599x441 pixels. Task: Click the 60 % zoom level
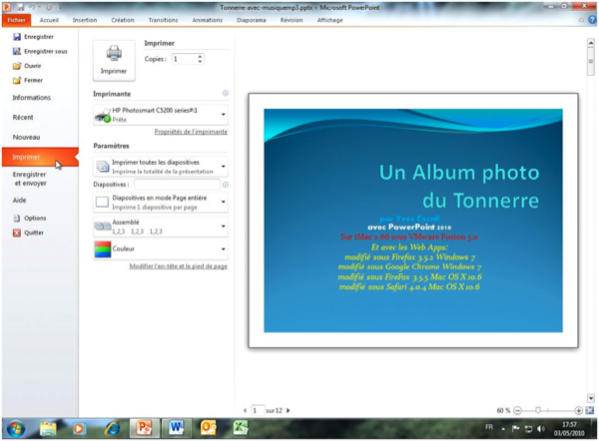click(x=503, y=410)
